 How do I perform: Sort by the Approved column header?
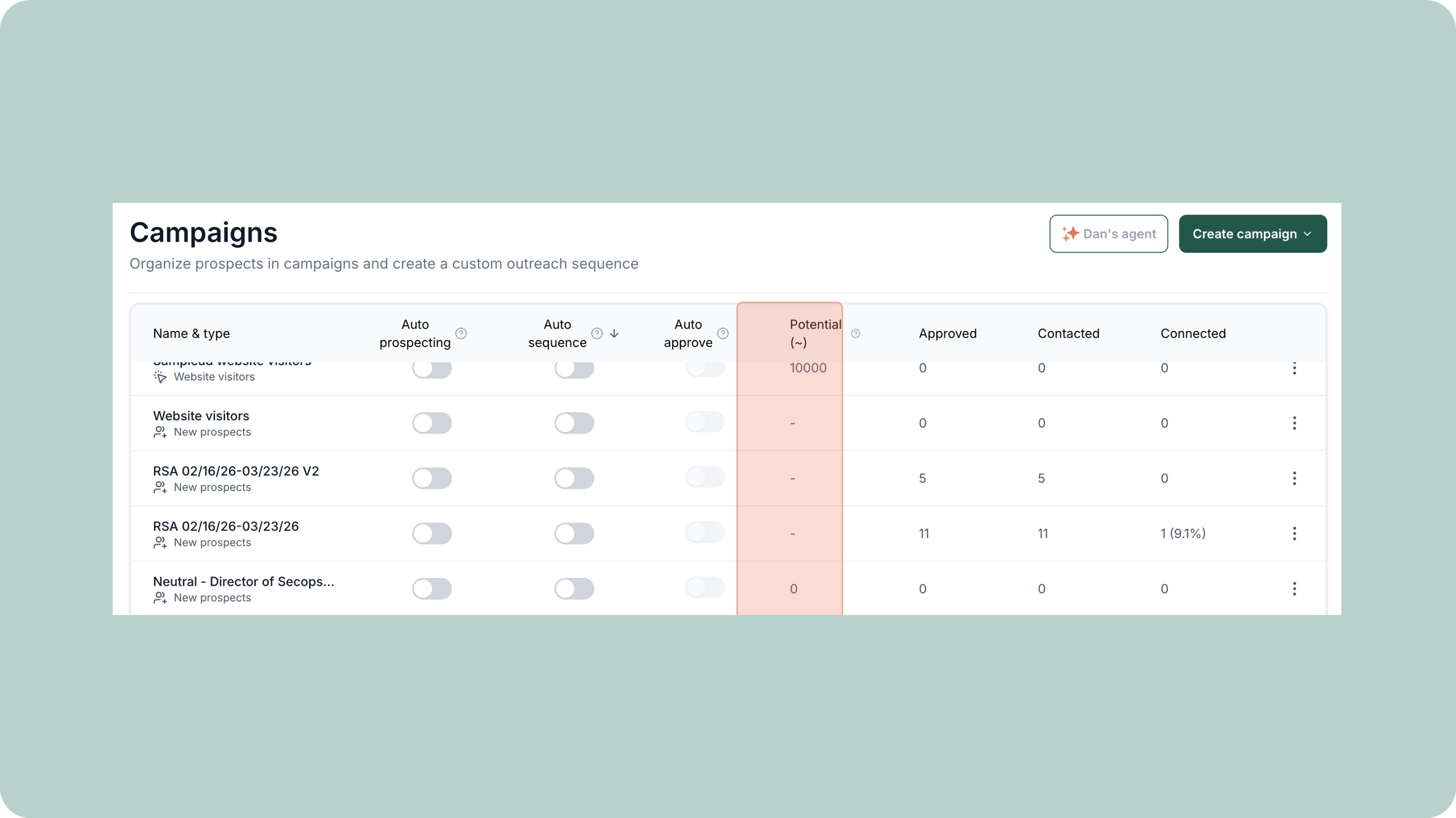click(x=948, y=333)
